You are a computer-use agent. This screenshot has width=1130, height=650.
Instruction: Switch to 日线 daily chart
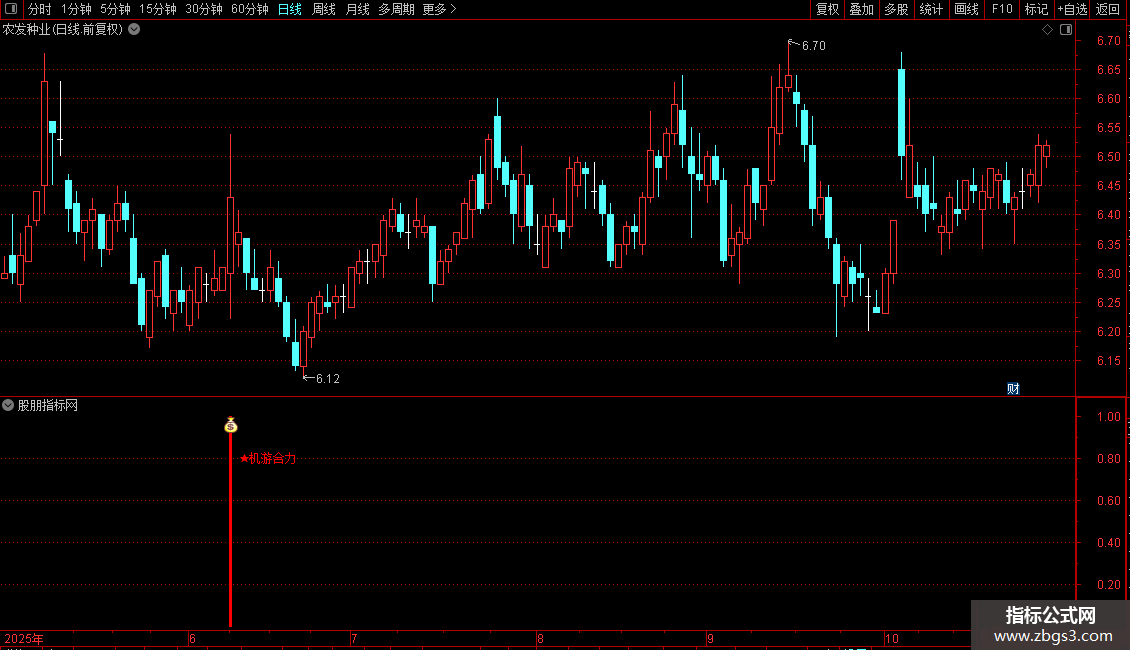point(290,9)
